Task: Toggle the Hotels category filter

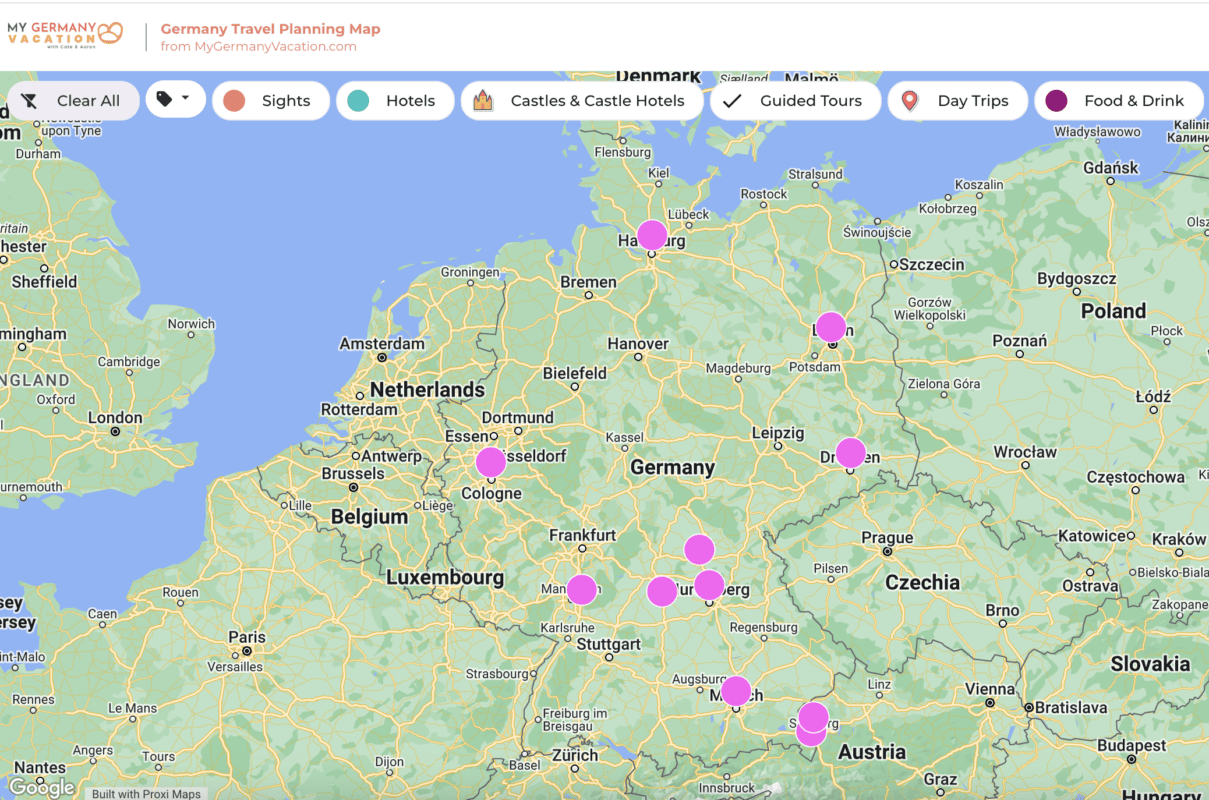Action: pos(395,101)
